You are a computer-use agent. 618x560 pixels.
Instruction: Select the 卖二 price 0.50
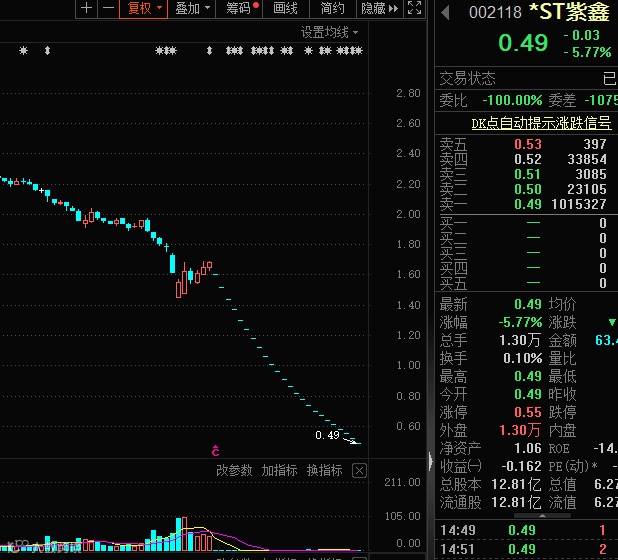pyautogui.click(x=528, y=189)
